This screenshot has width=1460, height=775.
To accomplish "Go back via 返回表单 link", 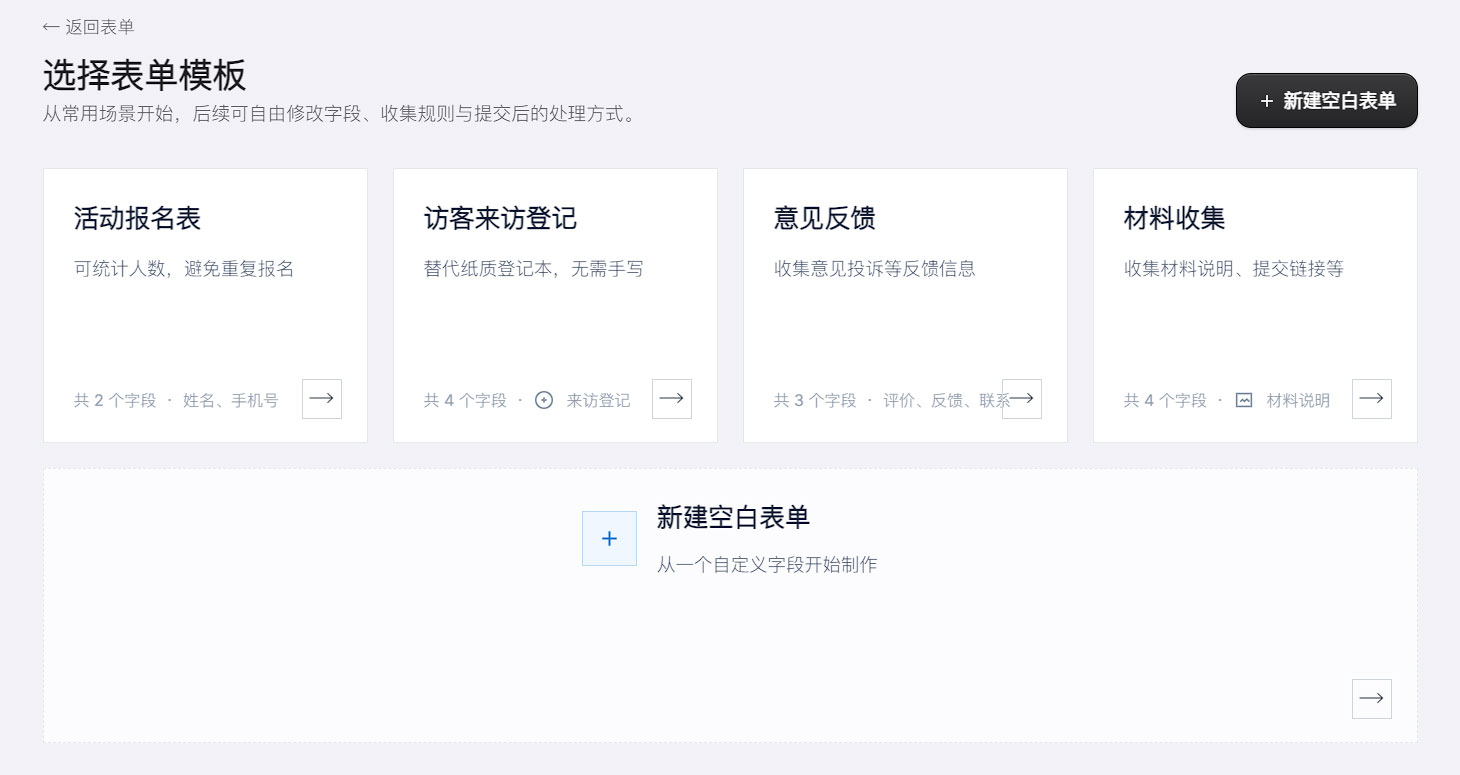I will [88, 27].
